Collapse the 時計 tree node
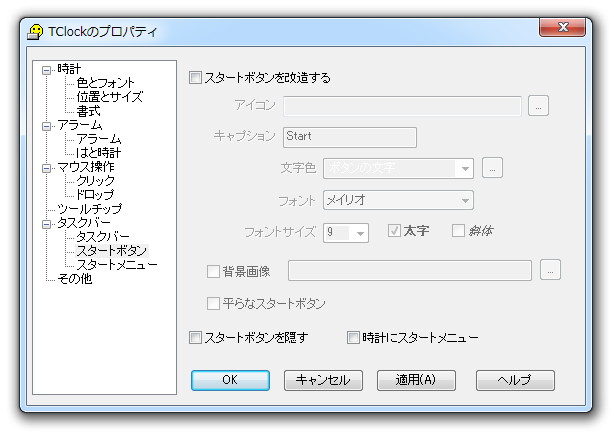Viewport: 614px width, 435px height. coord(47,70)
